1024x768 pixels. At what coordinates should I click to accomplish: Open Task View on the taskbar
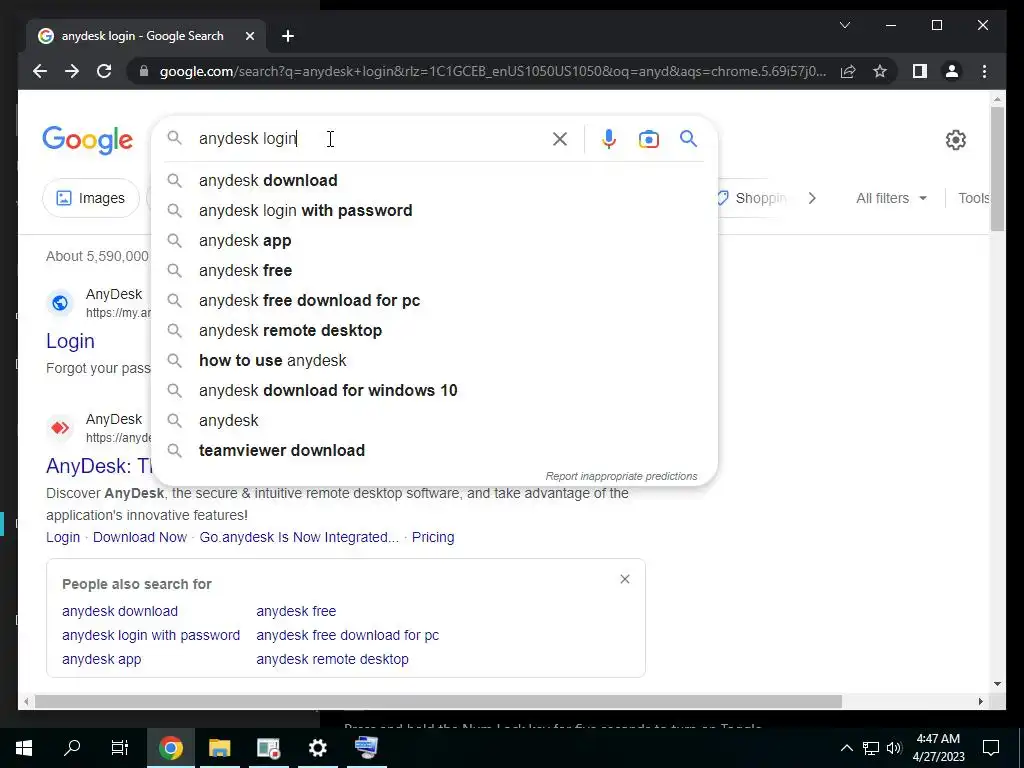click(x=120, y=748)
